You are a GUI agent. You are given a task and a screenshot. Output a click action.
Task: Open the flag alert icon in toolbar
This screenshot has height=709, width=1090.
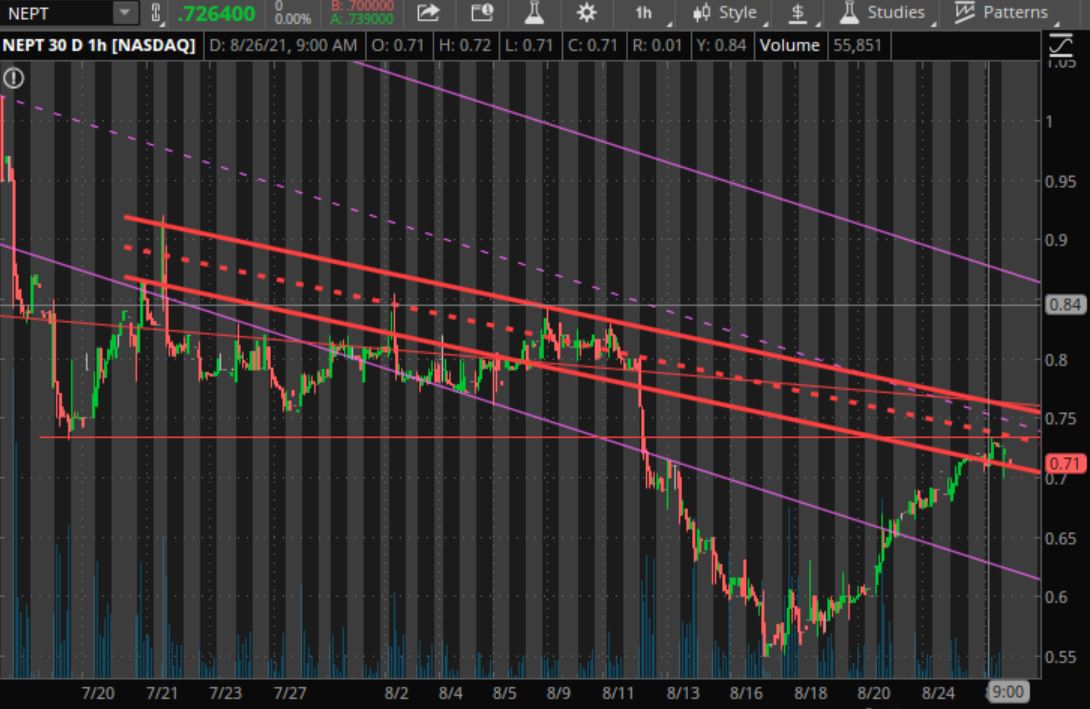(x=482, y=13)
